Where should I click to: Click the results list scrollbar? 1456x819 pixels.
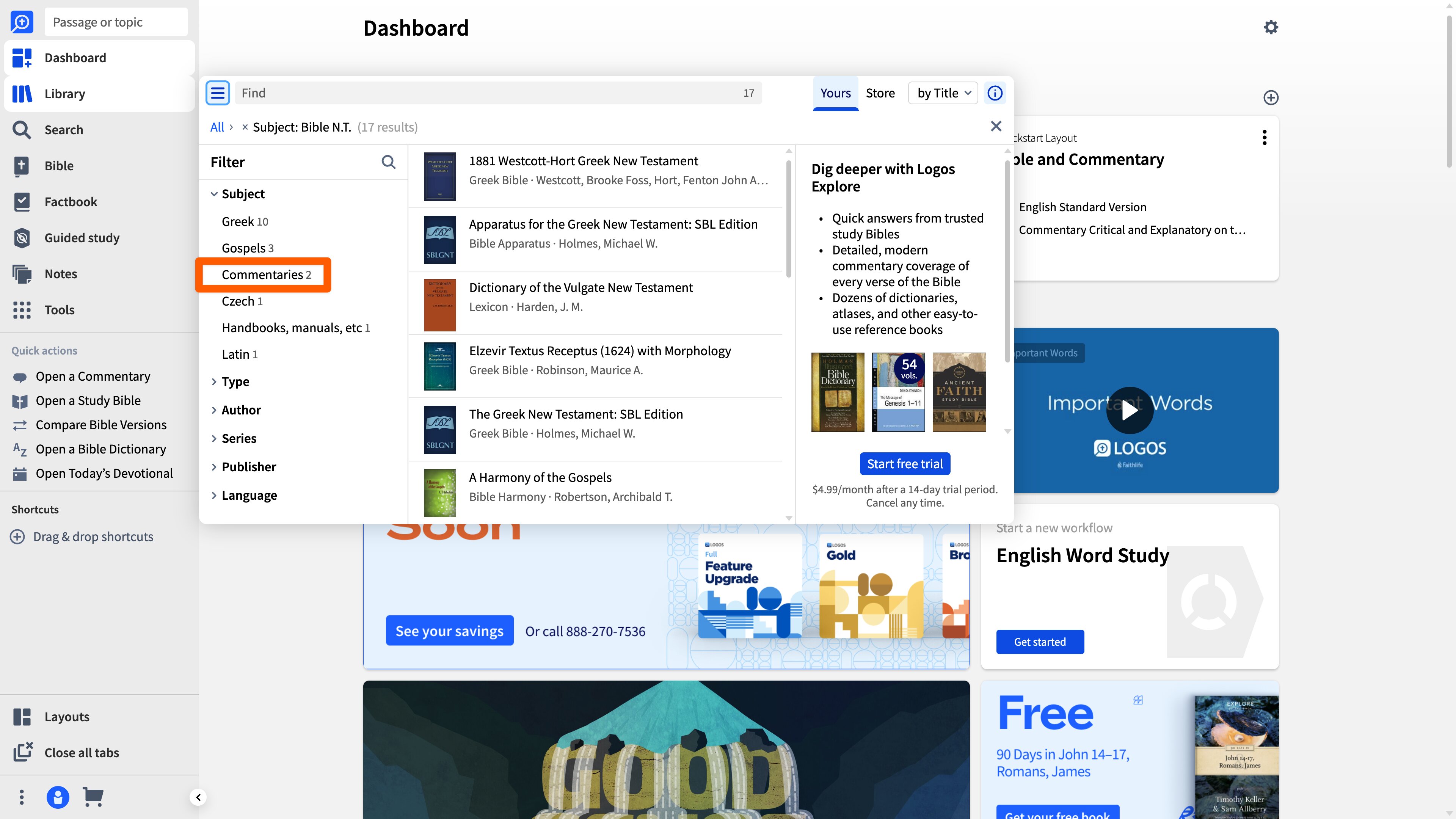789,219
